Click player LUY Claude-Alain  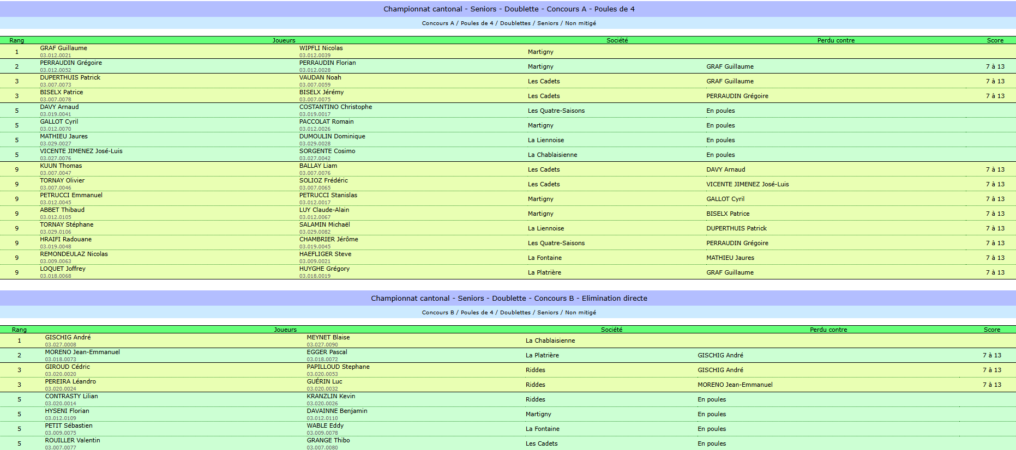pyautogui.click(x=325, y=210)
